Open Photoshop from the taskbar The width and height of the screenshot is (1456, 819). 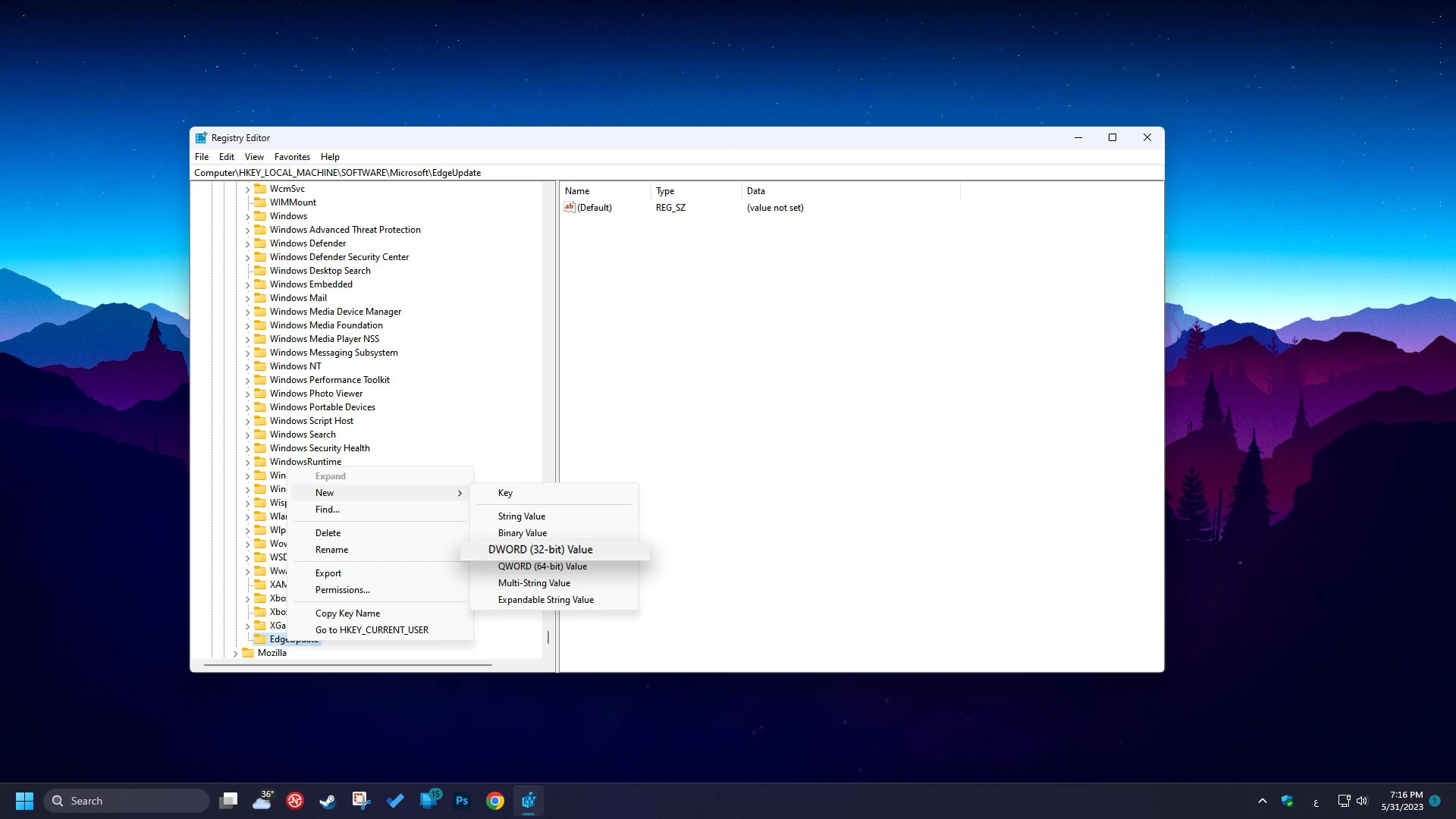click(x=461, y=801)
